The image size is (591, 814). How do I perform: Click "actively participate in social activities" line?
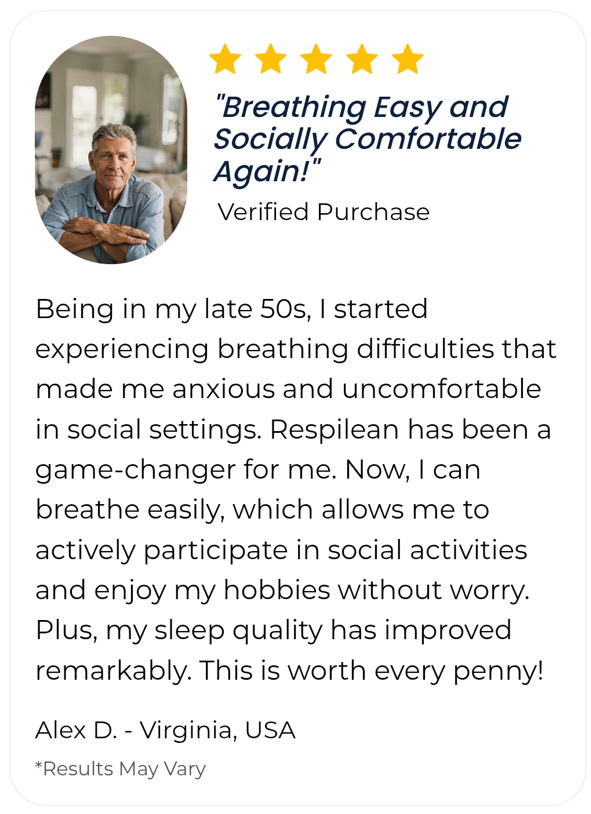click(x=281, y=550)
